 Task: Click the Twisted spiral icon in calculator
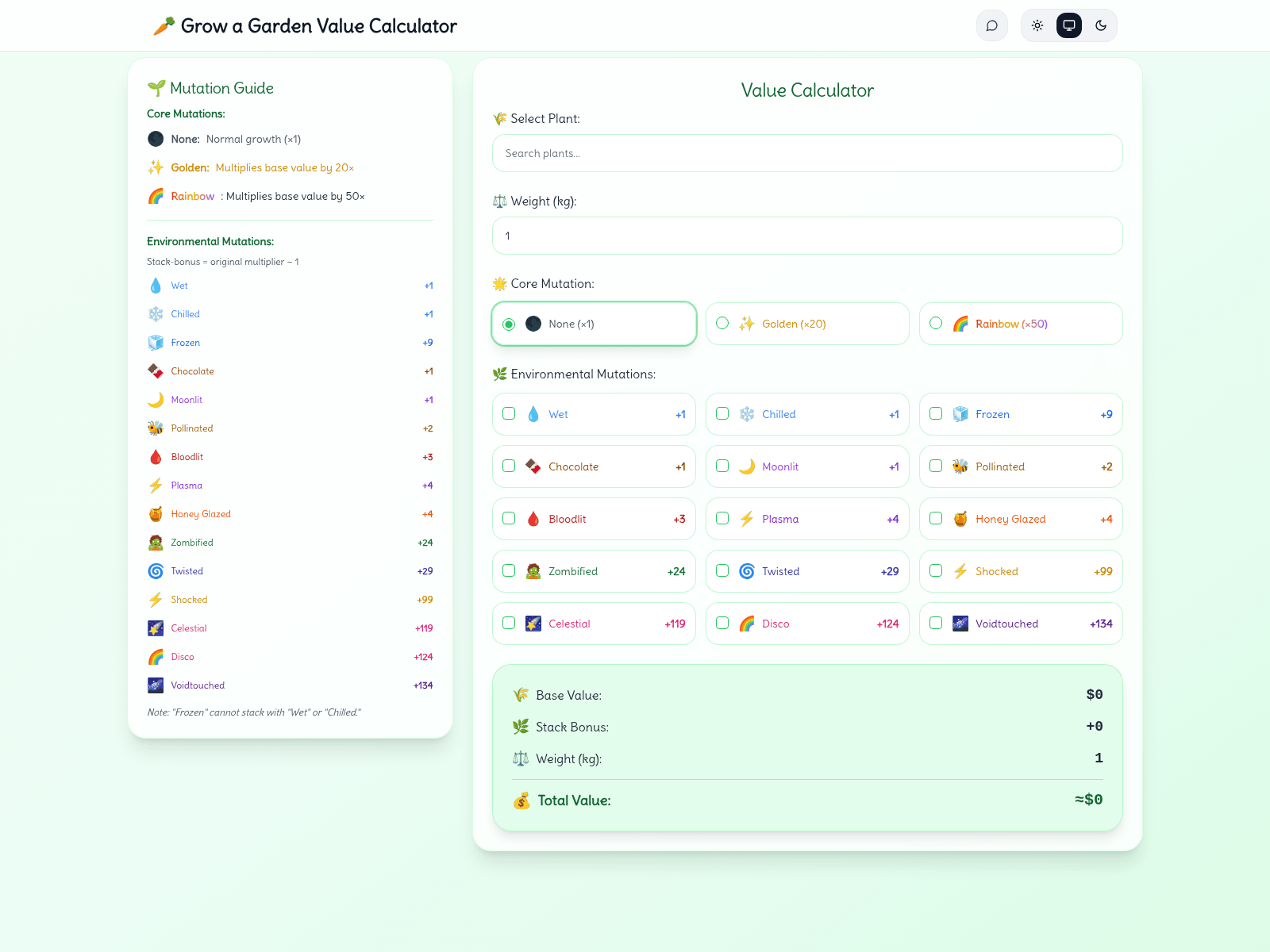pyautogui.click(x=747, y=571)
